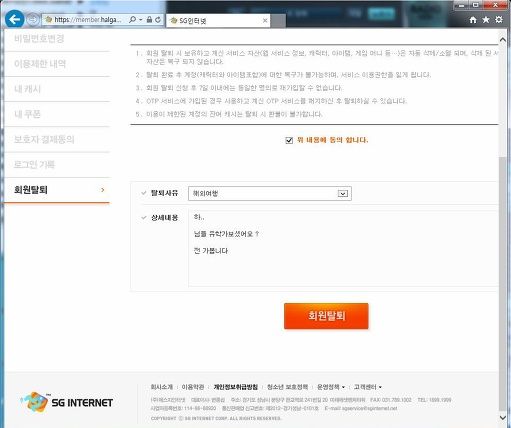This screenshot has height=428, width=511.
Task: Open the 회사소개 footer link
Action: tap(162, 387)
